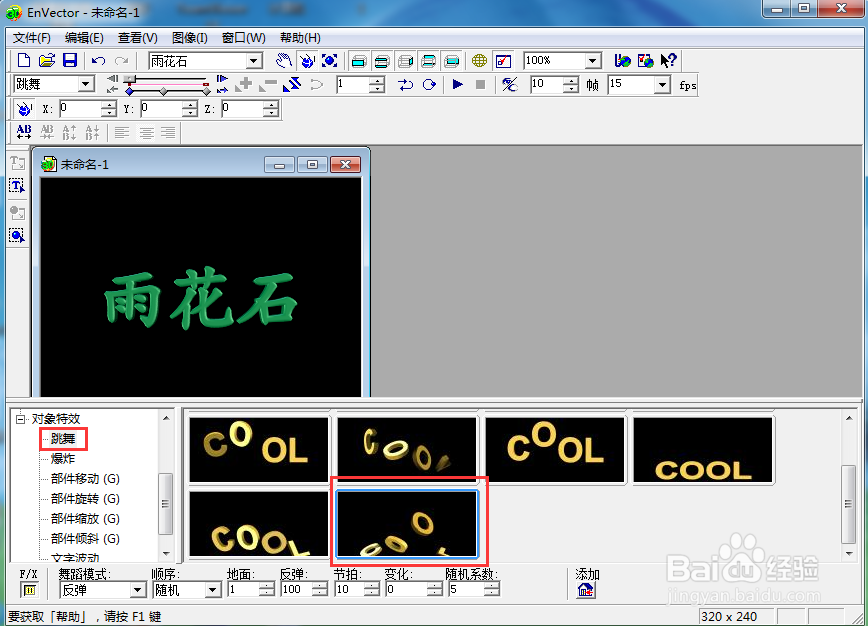This screenshot has width=868, height=626.
Task: Open the 100% zoom dropdown
Action: [592, 60]
